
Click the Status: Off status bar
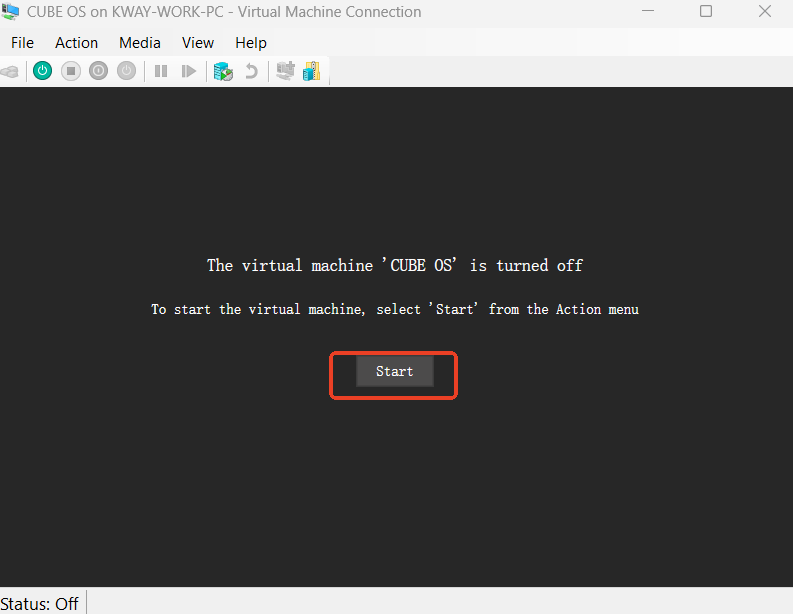point(40,603)
